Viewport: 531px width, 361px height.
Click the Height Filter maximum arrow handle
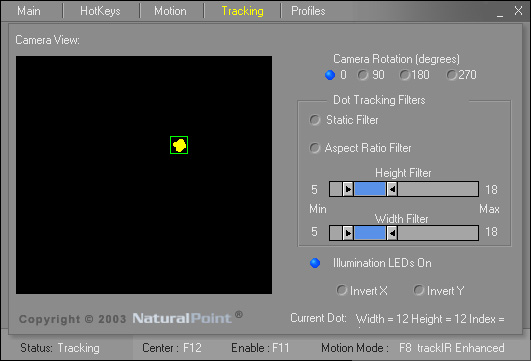(392, 189)
